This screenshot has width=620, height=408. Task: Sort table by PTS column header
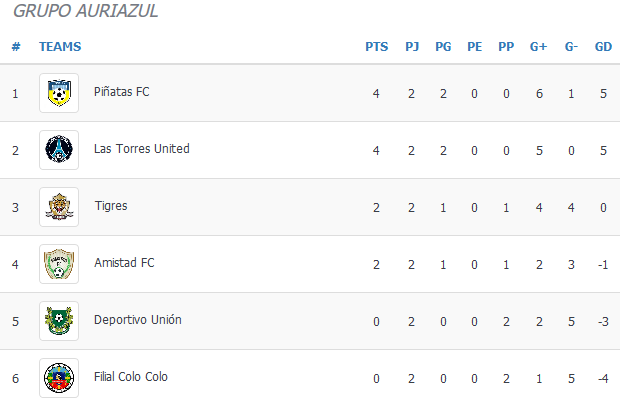coord(376,47)
